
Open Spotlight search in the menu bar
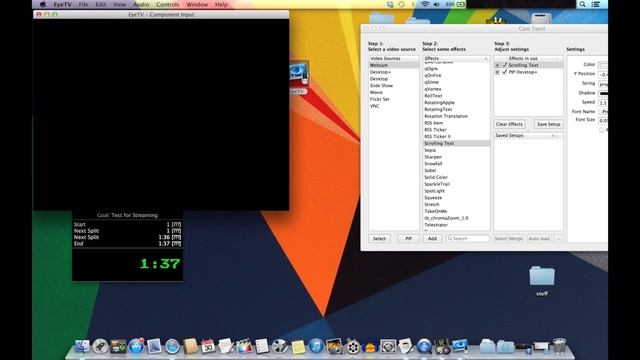point(582,4)
